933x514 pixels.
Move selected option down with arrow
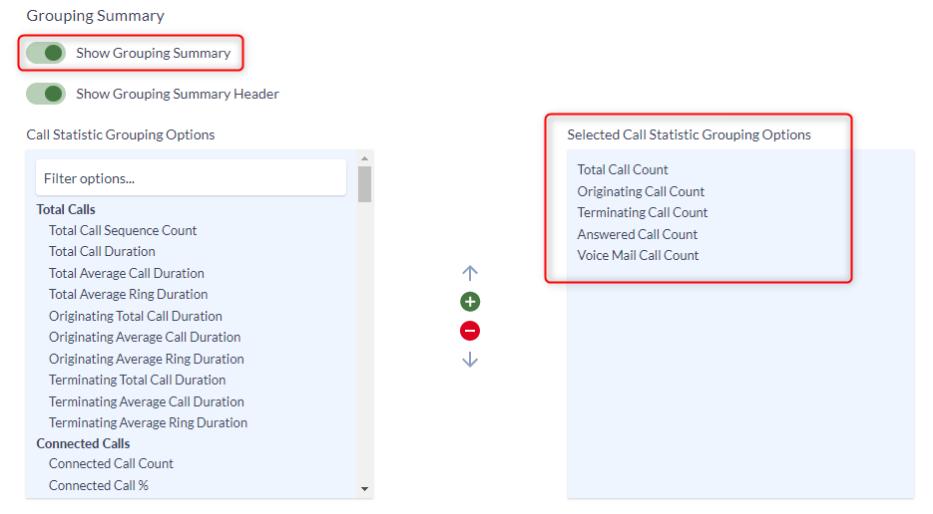coord(470,359)
